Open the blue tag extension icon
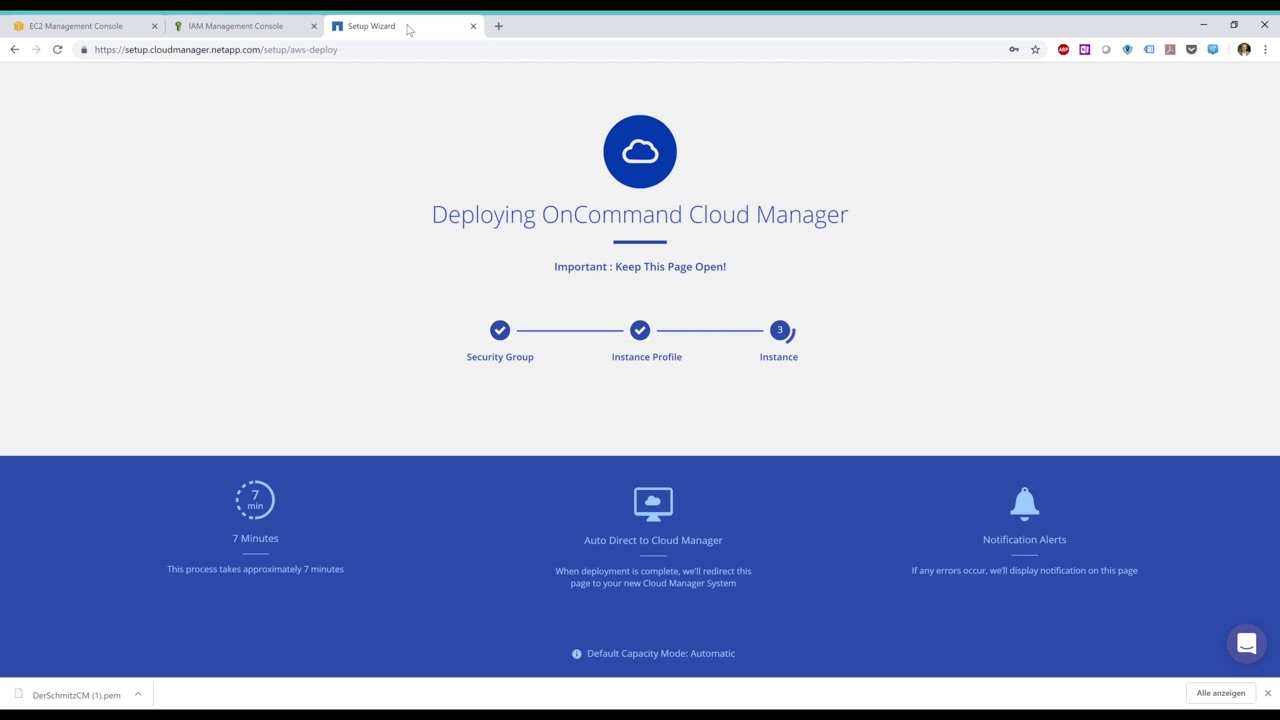 pos(1149,49)
